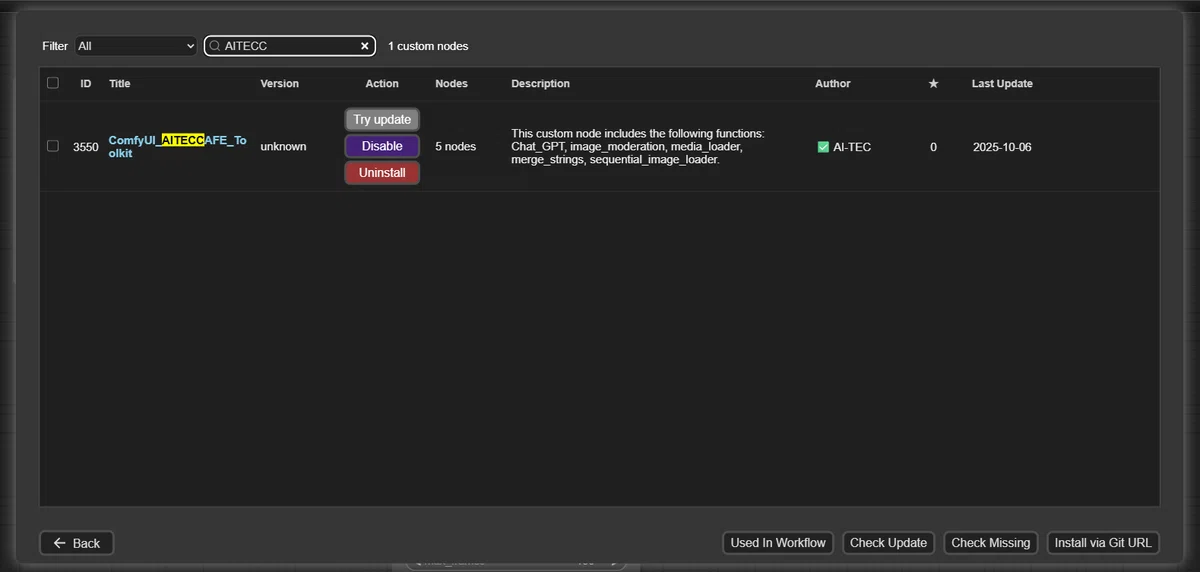Sort by the Nodes column header
The width and height of the screenshot is (1200, 572).
(x=452, y=84)
